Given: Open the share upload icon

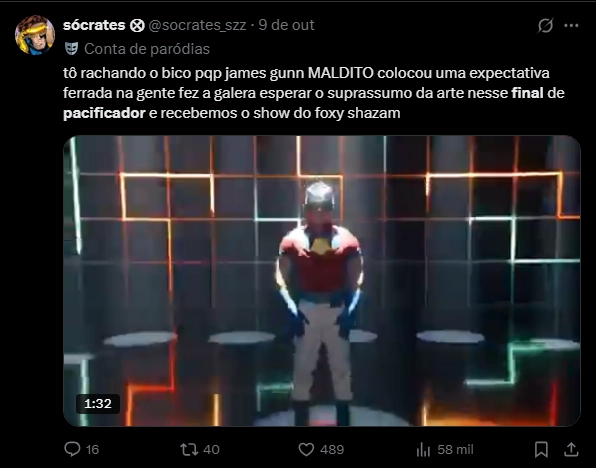Looking at the screenshot, I should coord(571,449).
